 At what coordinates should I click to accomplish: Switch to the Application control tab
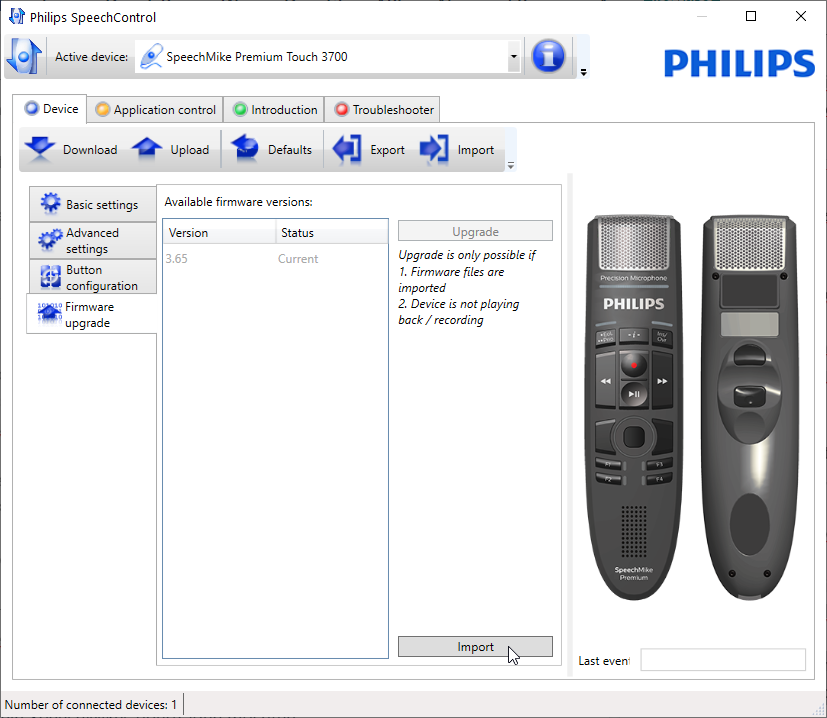155,110
